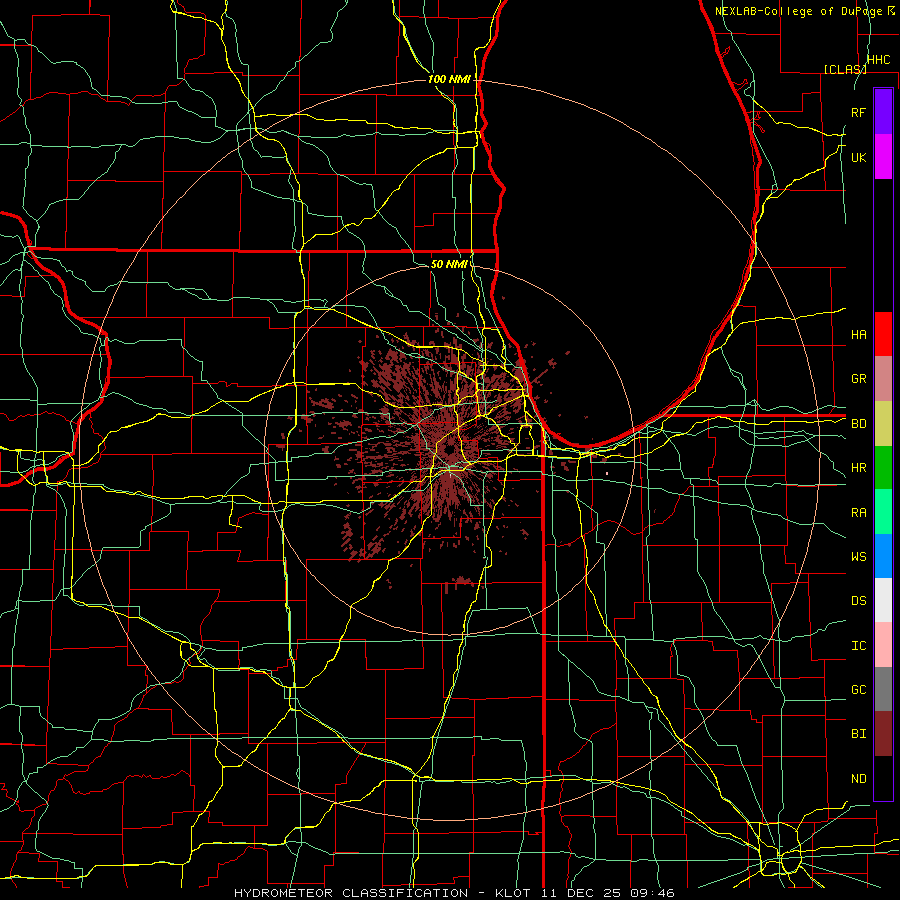Image resolution: width=900 pixels, height=900 pixels.
Task: Click the UK legend label
Action: pos(858,157)
